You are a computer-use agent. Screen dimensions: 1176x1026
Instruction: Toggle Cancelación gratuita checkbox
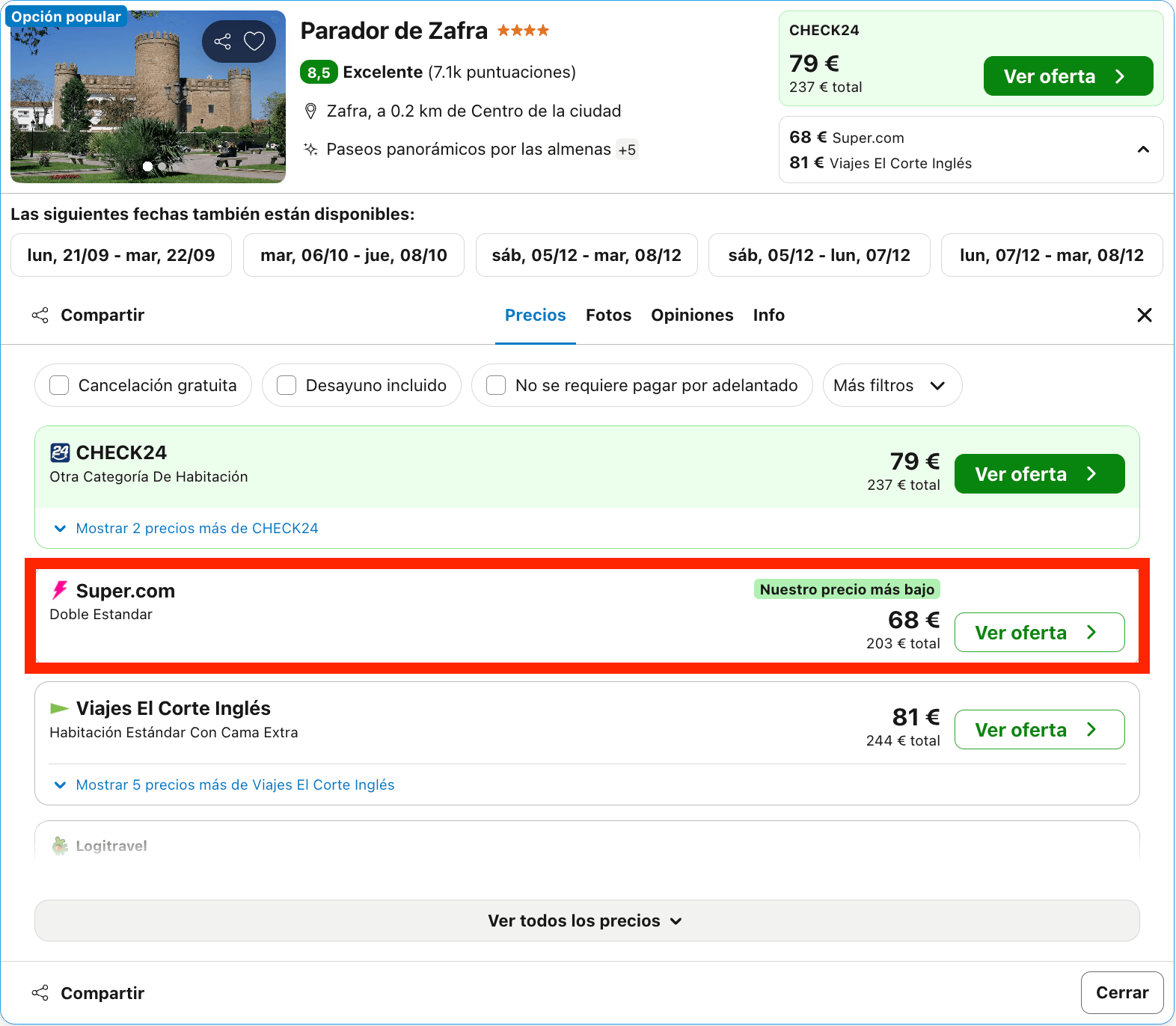point(59,385)
